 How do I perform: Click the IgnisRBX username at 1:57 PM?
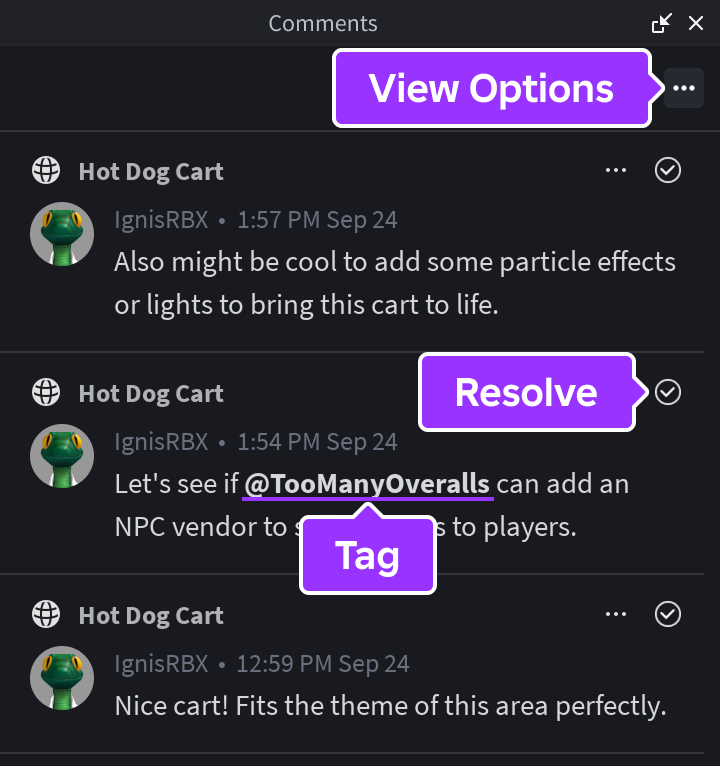pos(161,220)
